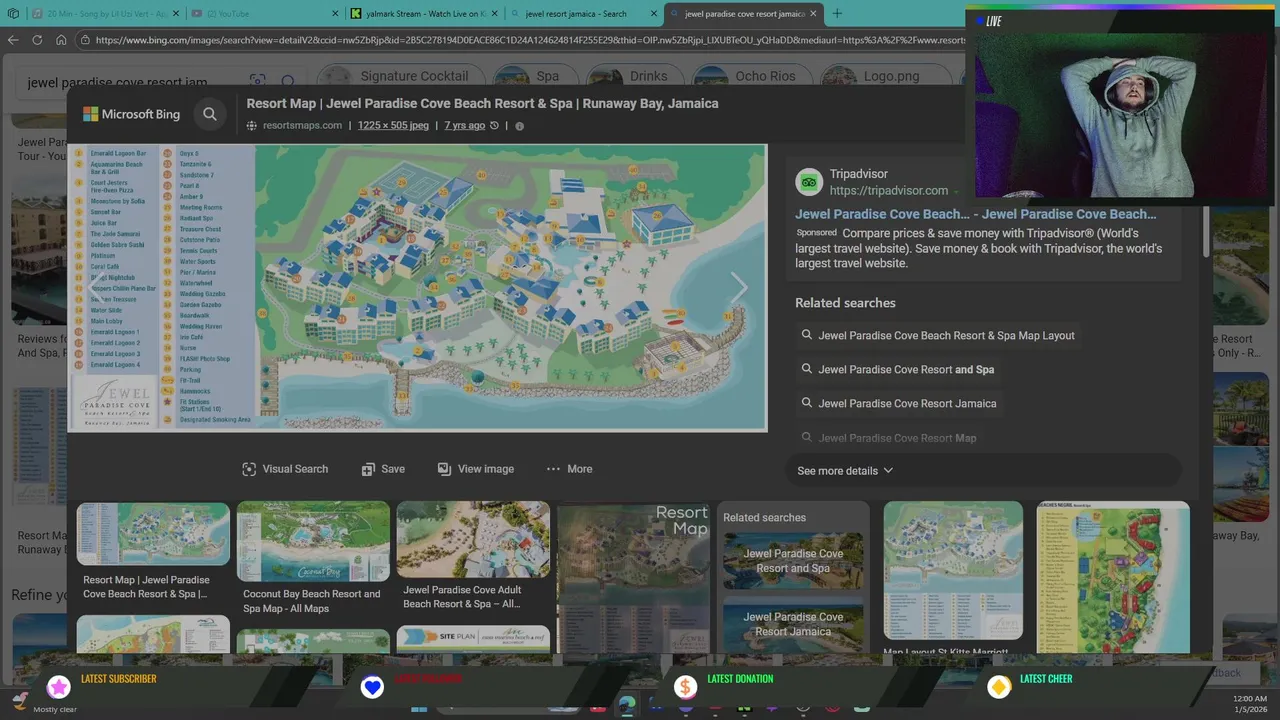
Task: Select the 'Drinks' filter chip
Action: click(634, 77)
